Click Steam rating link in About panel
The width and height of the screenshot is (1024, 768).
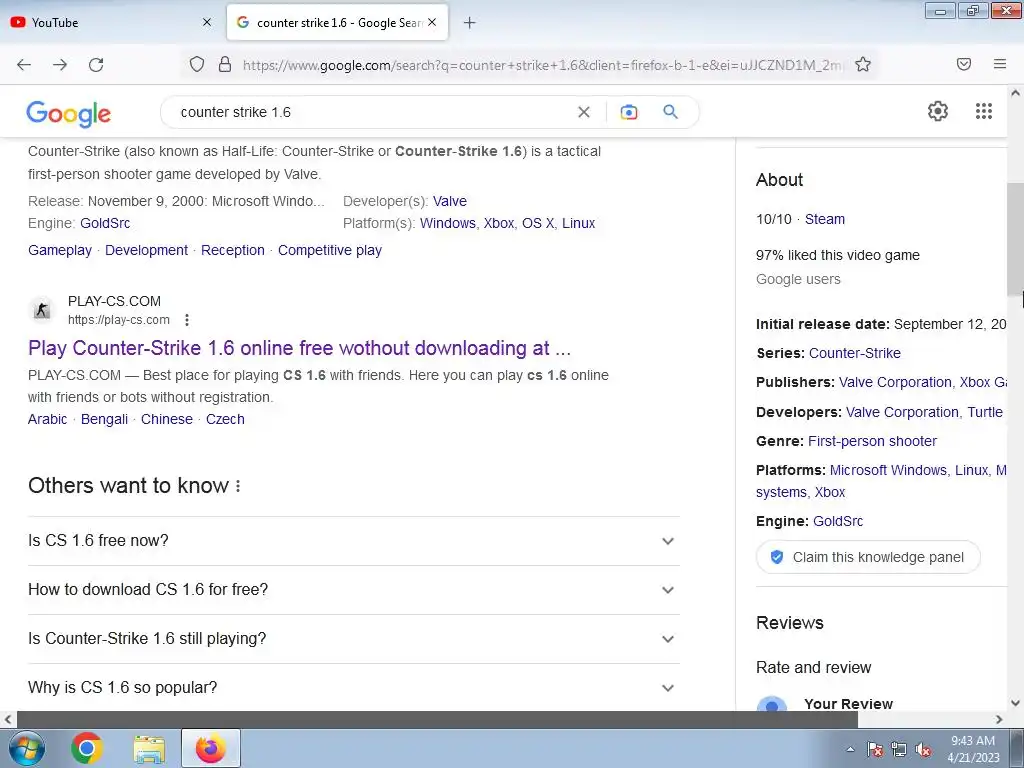coord(825,219)
